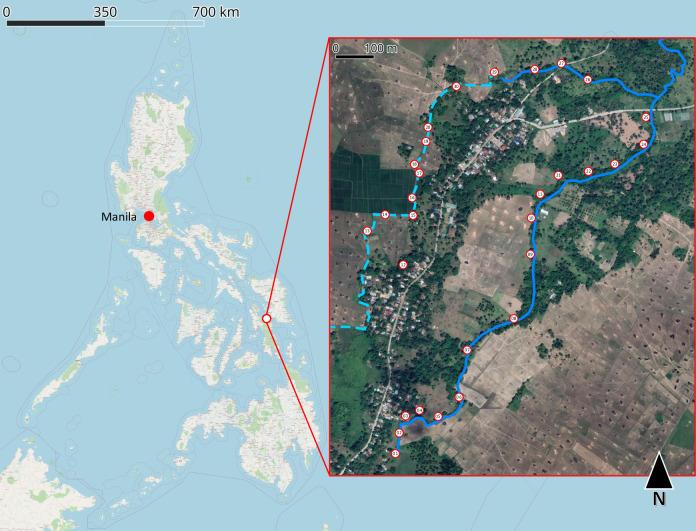Click the white circle study-site marker
The width and height of the screenshot is (696, 531).
pos(266,318)
